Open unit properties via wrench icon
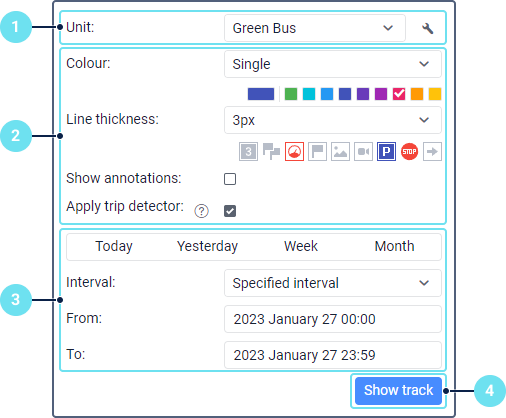The height and width of the screenshot is (418, 506). click(x=427, y=28)
